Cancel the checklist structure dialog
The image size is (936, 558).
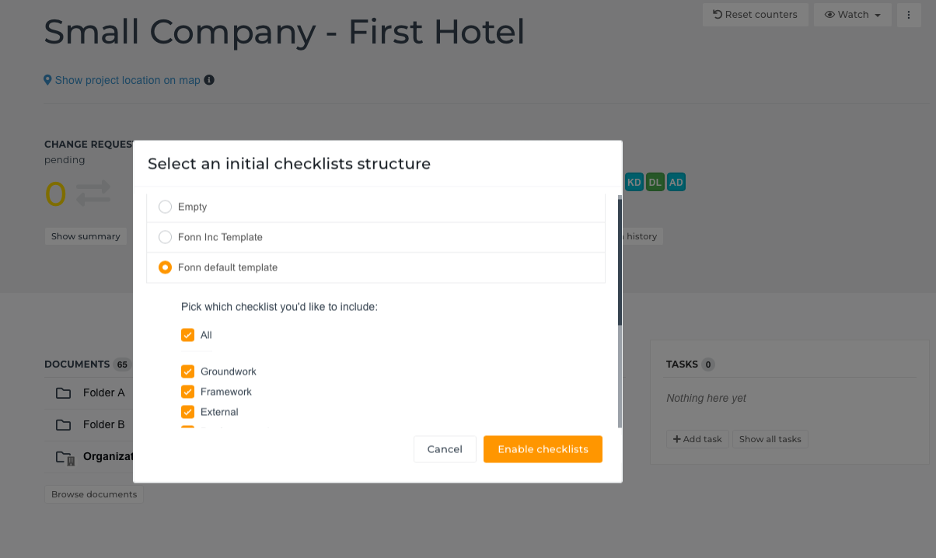445,449
